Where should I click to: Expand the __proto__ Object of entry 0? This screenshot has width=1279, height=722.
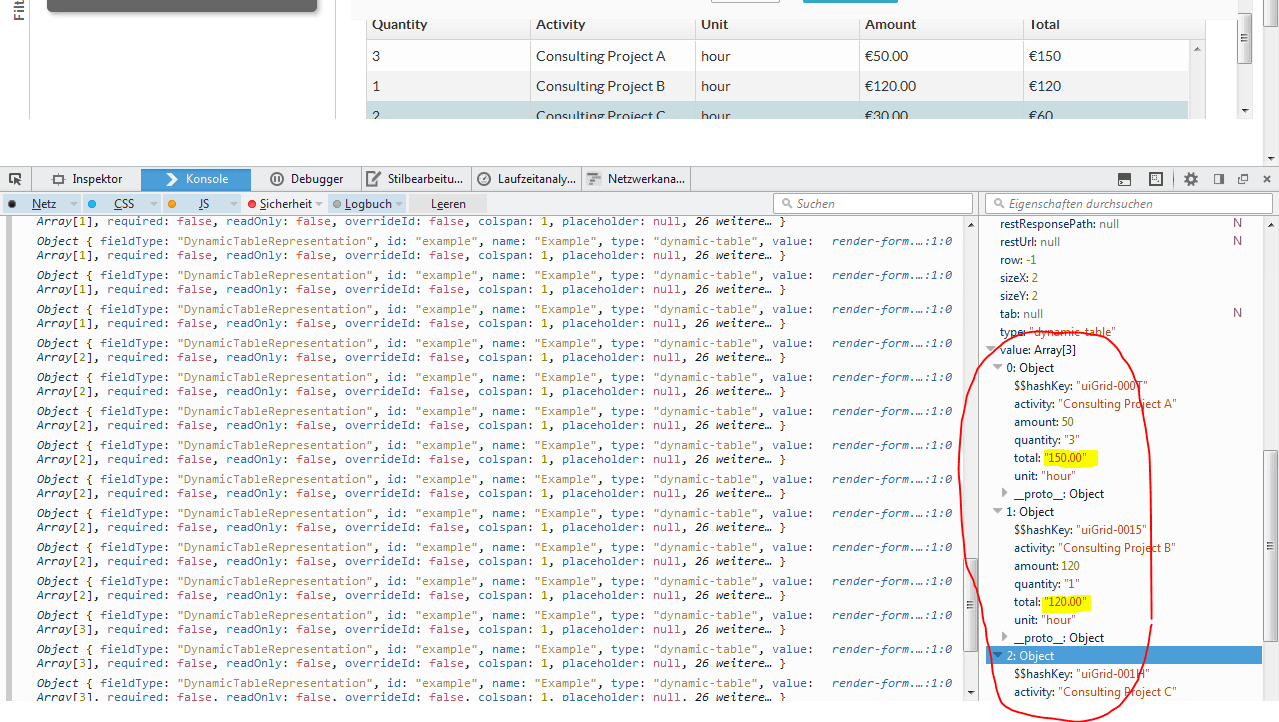1004,493
